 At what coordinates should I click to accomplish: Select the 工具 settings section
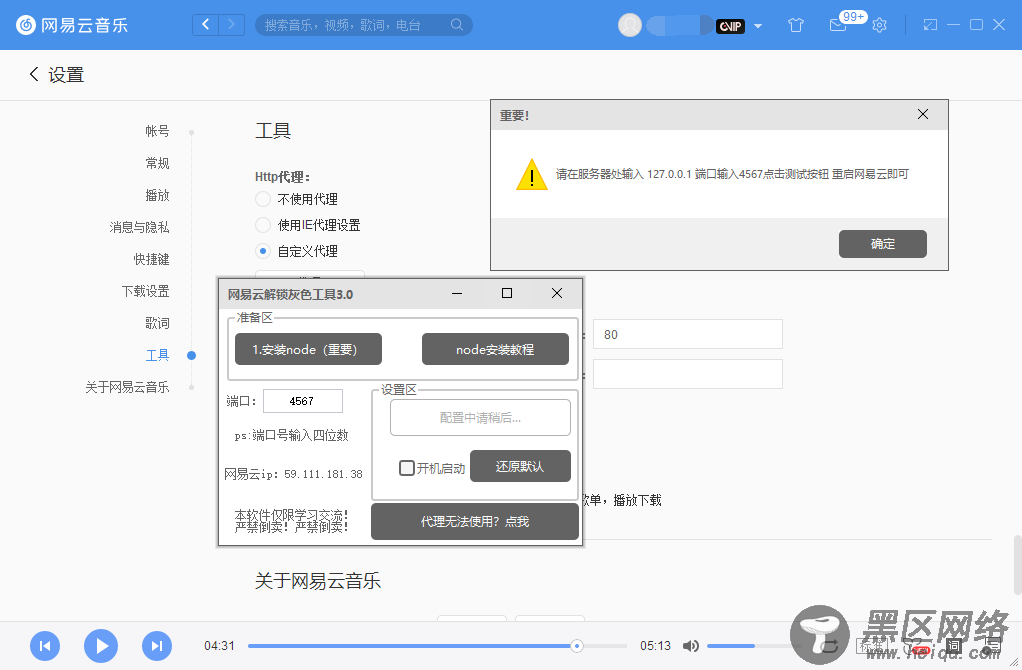(x=157, y=355)
